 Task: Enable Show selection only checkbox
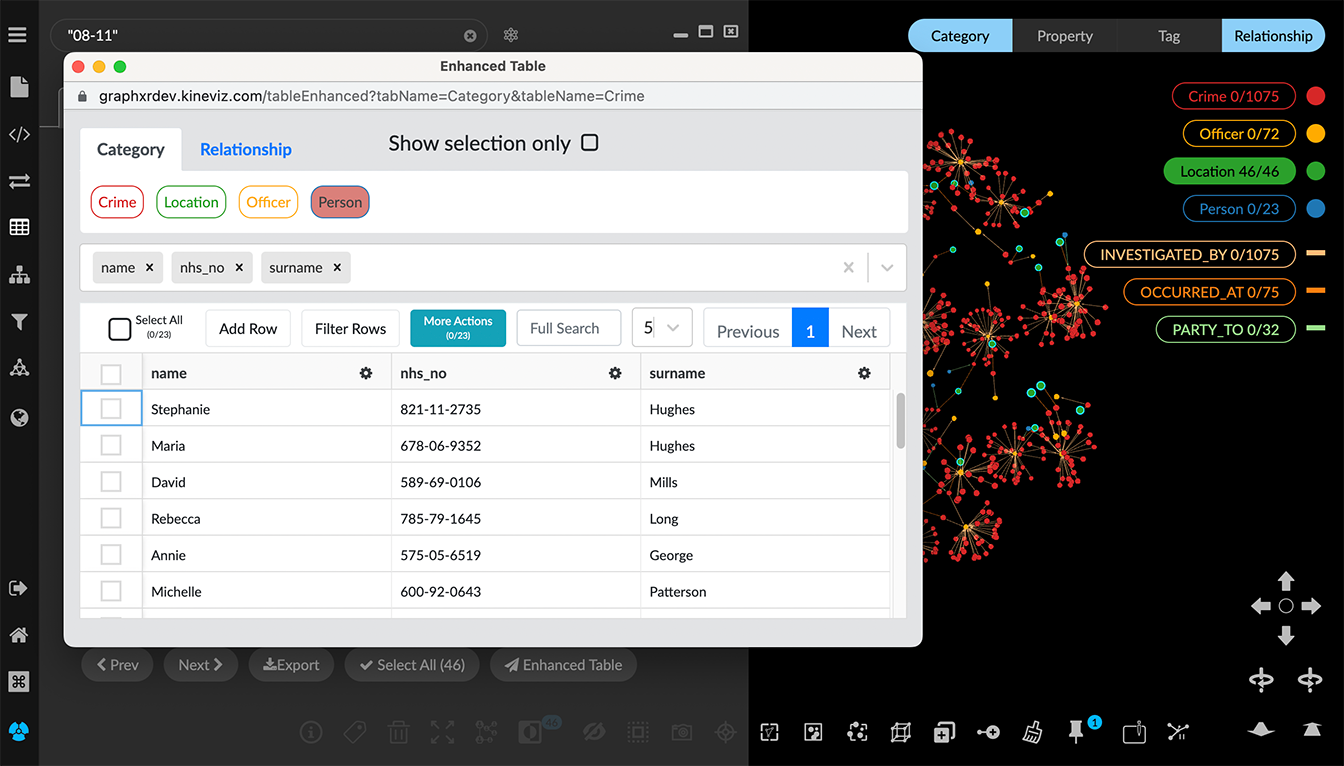pos(590,143)
